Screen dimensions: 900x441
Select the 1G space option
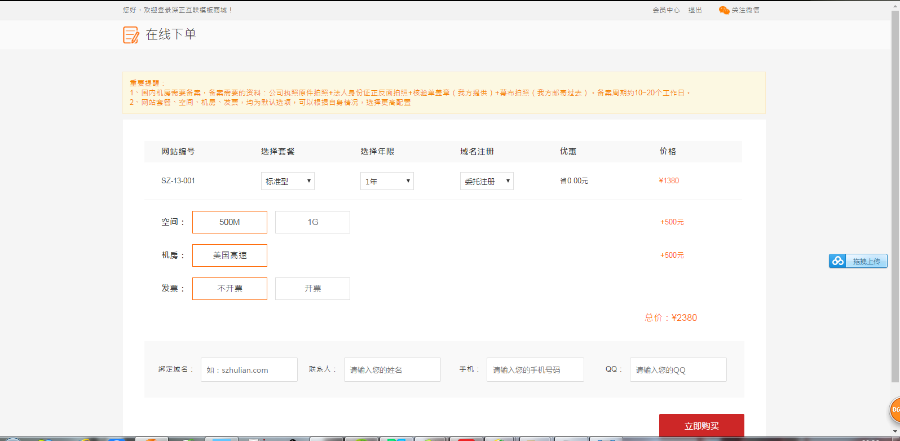click(x=312, y=222)
